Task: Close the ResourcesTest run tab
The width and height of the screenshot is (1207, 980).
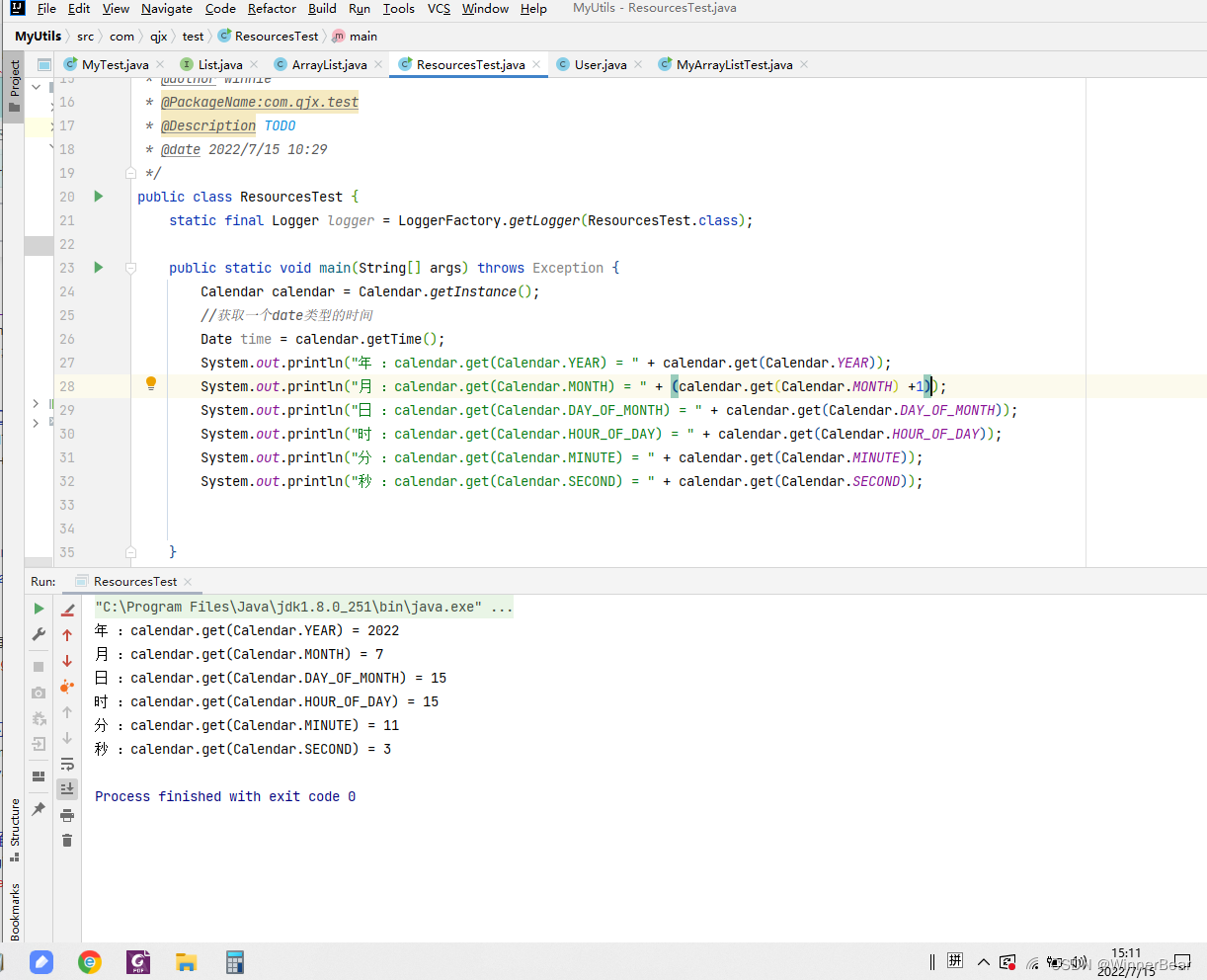Action: click(x=188, y=582)
